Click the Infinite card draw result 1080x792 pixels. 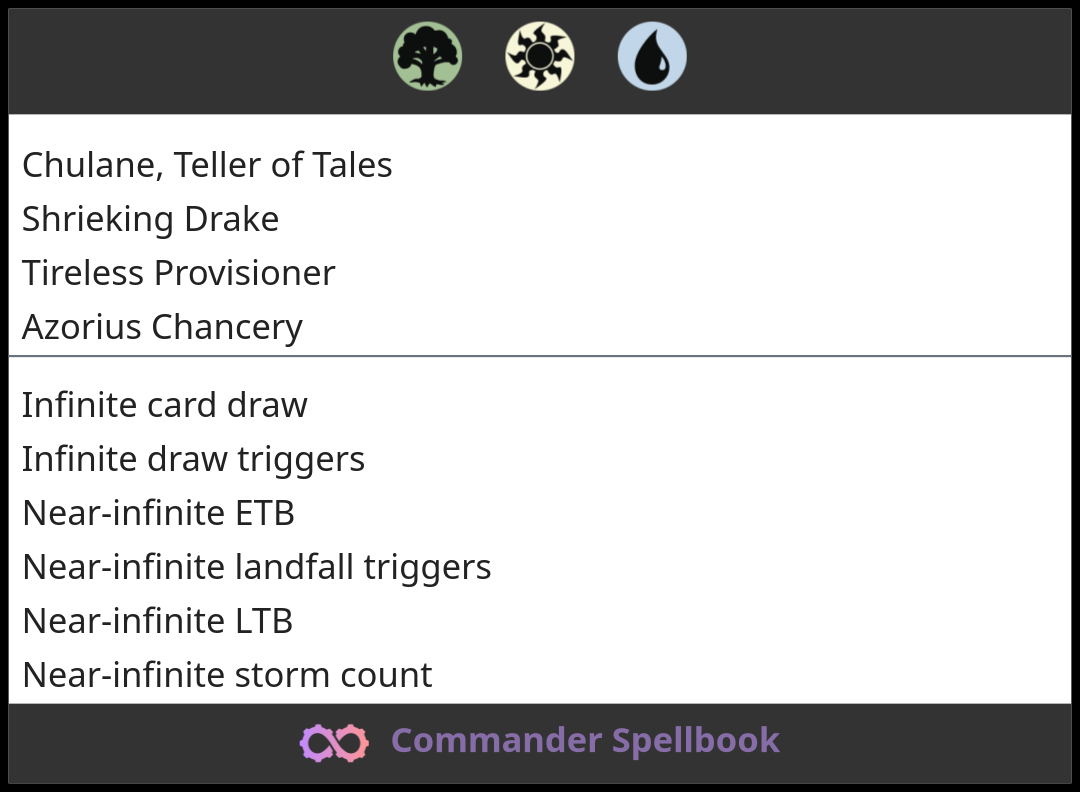click(164, 405)
